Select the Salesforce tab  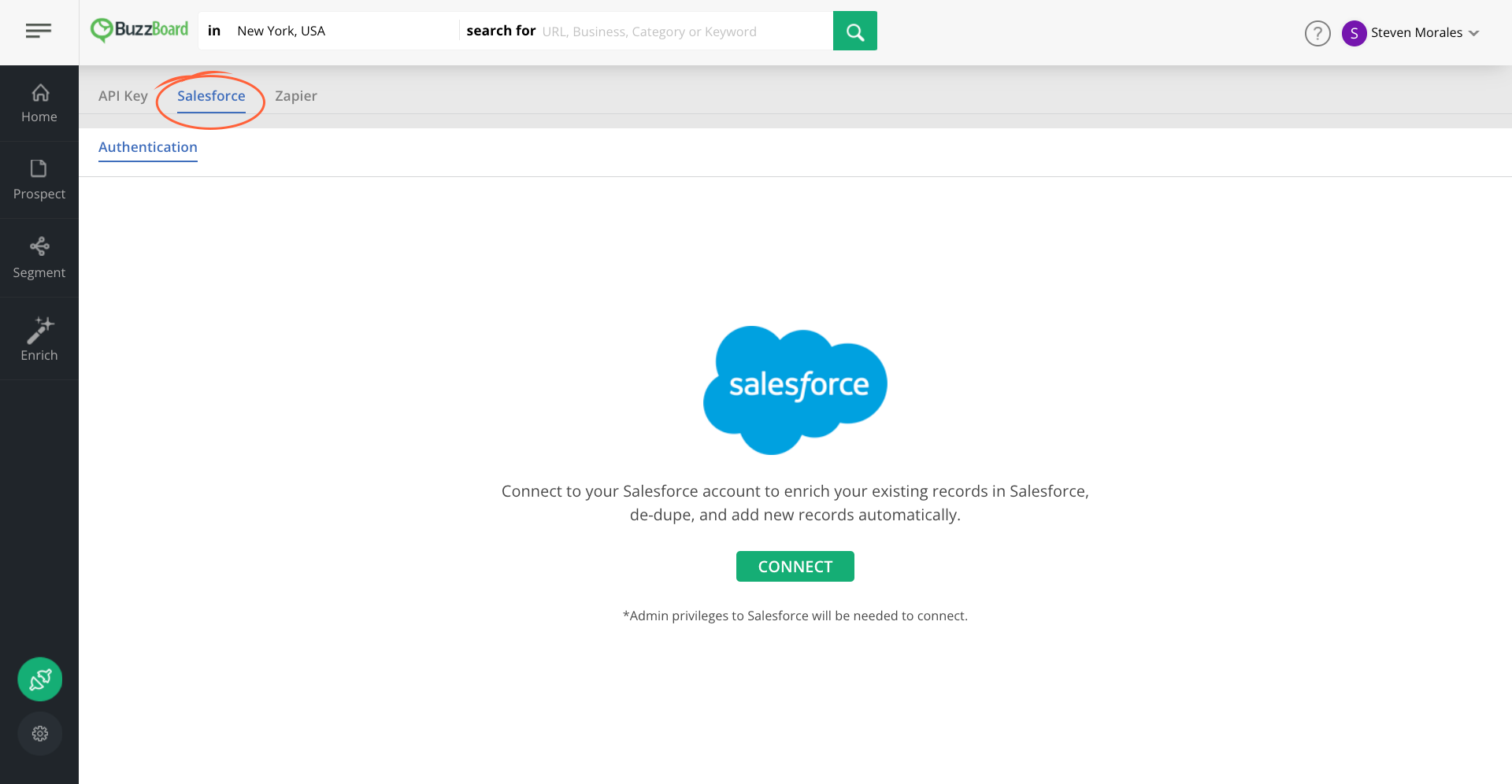tap(211, 96)
